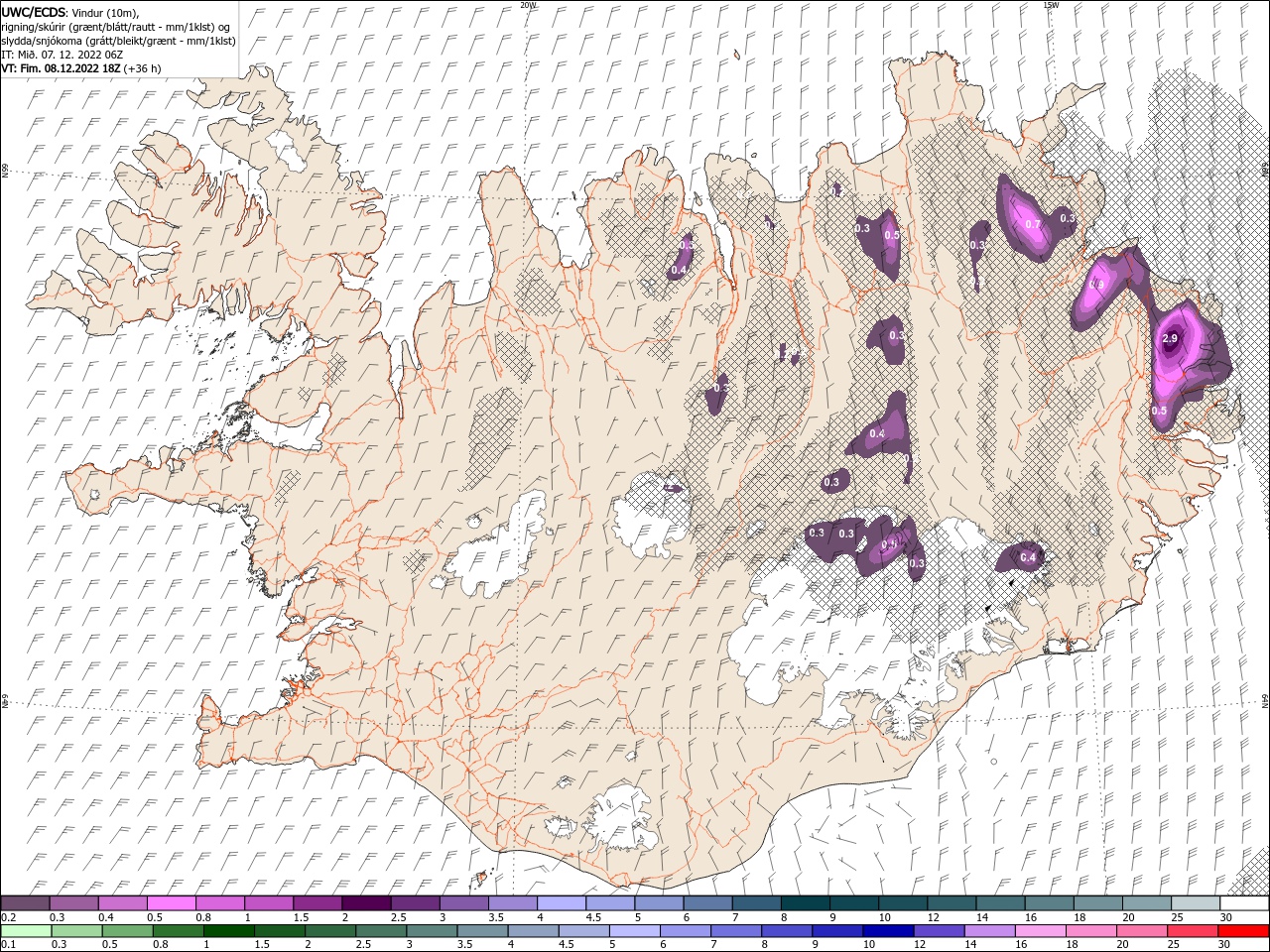Screen dimensions: 1270x952
Task: Click the 'slydda/snjókoma' legend description line
Action: (x=118, y=42)
